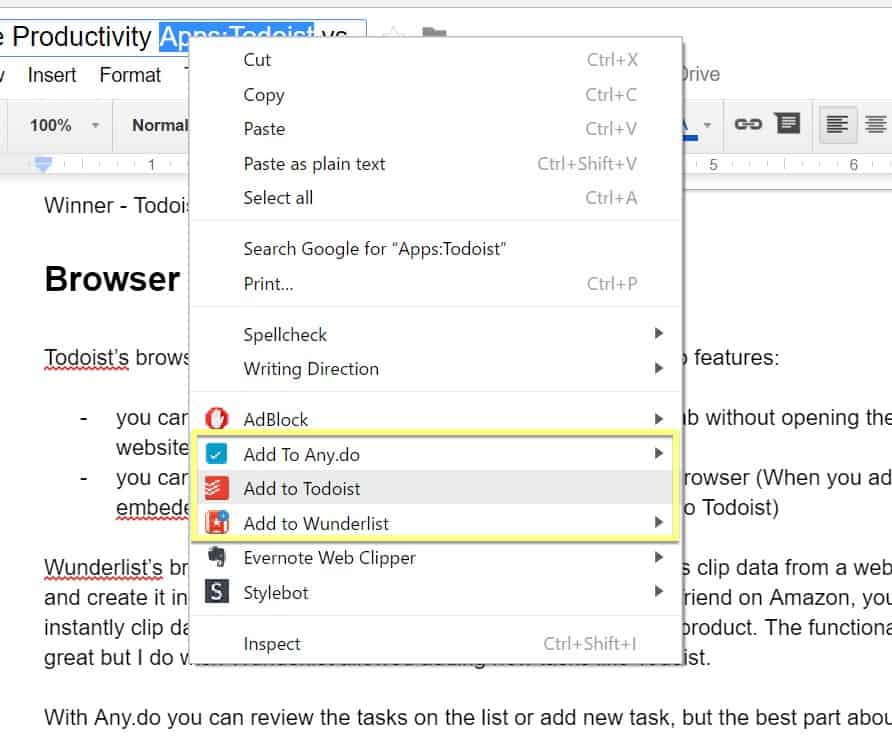The image size is (892, 738).
Task: Select Add to Wunderlist entry
Action: tap(436, 523)
